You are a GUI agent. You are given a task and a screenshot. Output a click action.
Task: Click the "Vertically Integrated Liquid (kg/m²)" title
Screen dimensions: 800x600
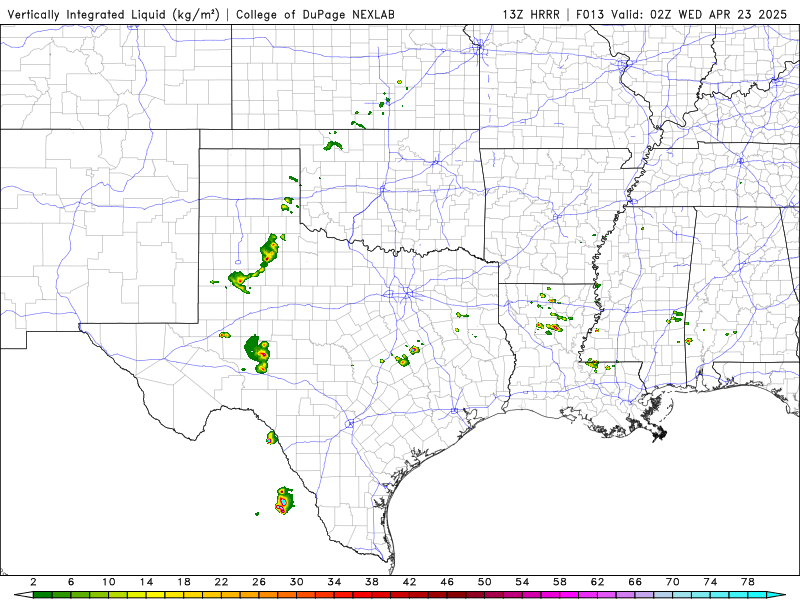click(x=113, y=14)
